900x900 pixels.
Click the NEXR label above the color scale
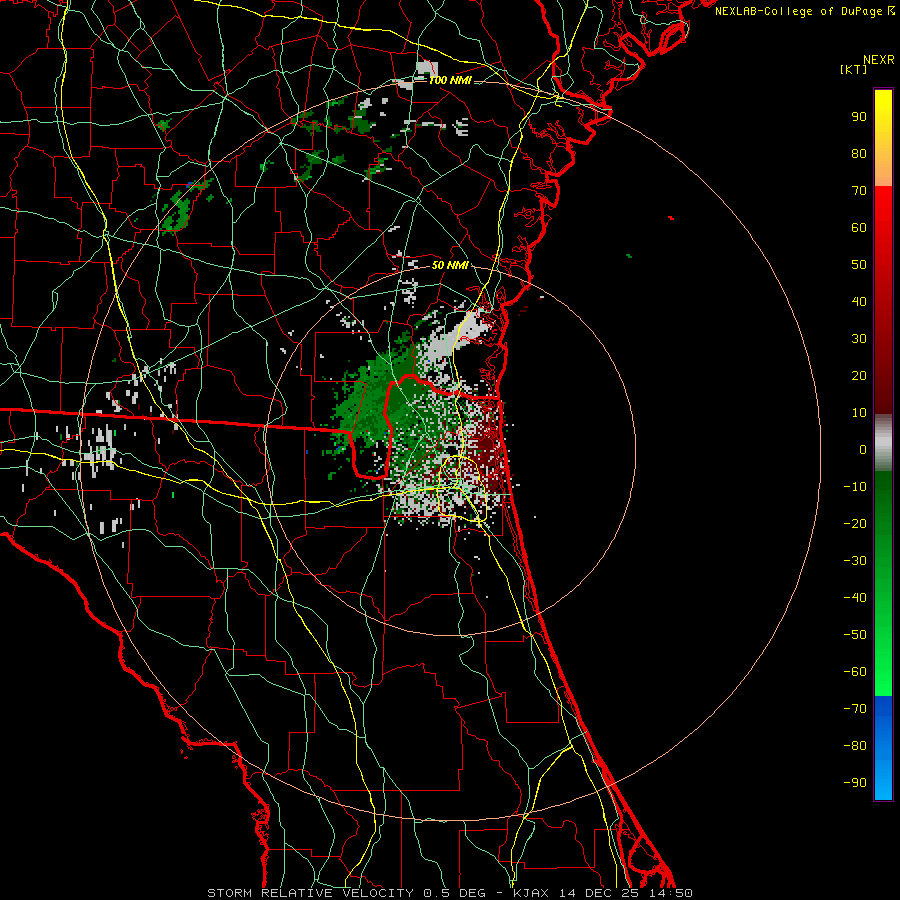coord(879,60)
